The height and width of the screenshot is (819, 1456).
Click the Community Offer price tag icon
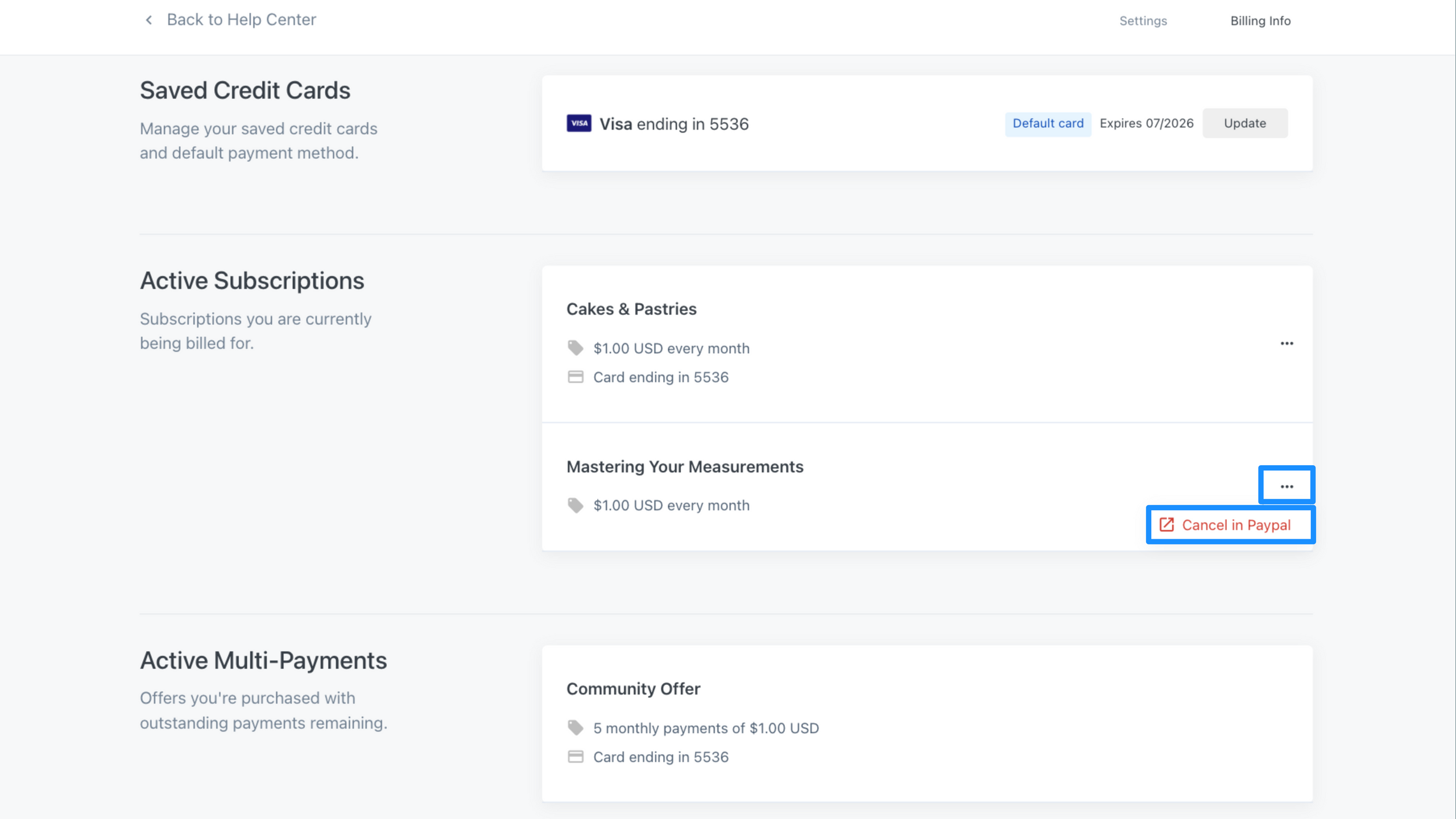tap(575, 728)
